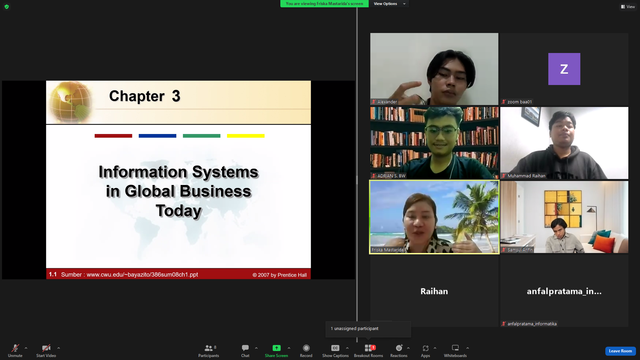The image size is (640, 360).
Task: Select Friska's highlighted speaker video tile
Action: tap(434, 217)
